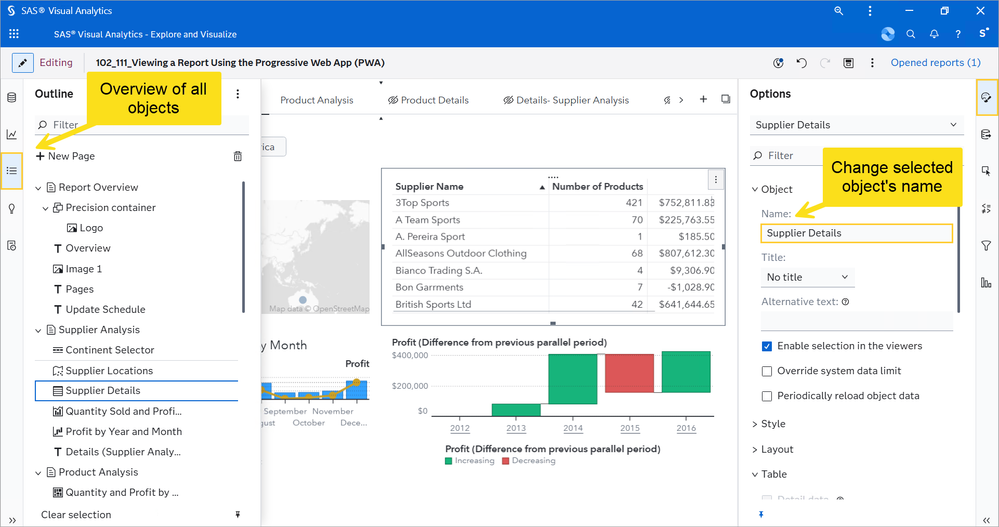This screenshot has height=527, width=999.
Task: Save the report with the save icon
Action: click(x=848, y=62)
